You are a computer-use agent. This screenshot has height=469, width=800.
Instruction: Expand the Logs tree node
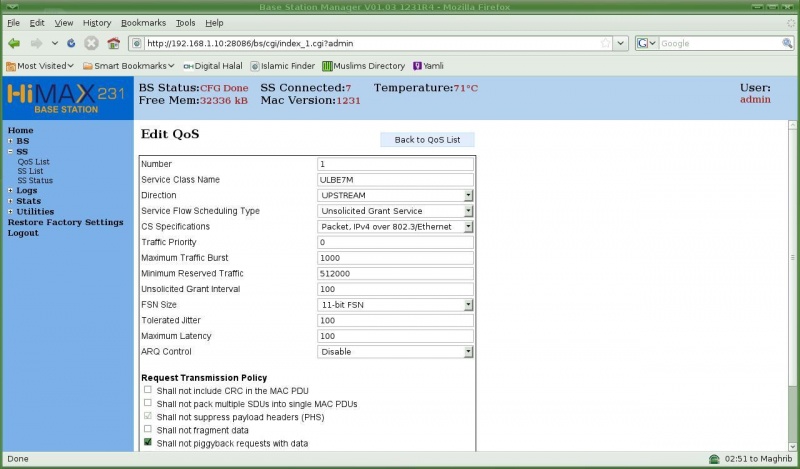(10, 190)
